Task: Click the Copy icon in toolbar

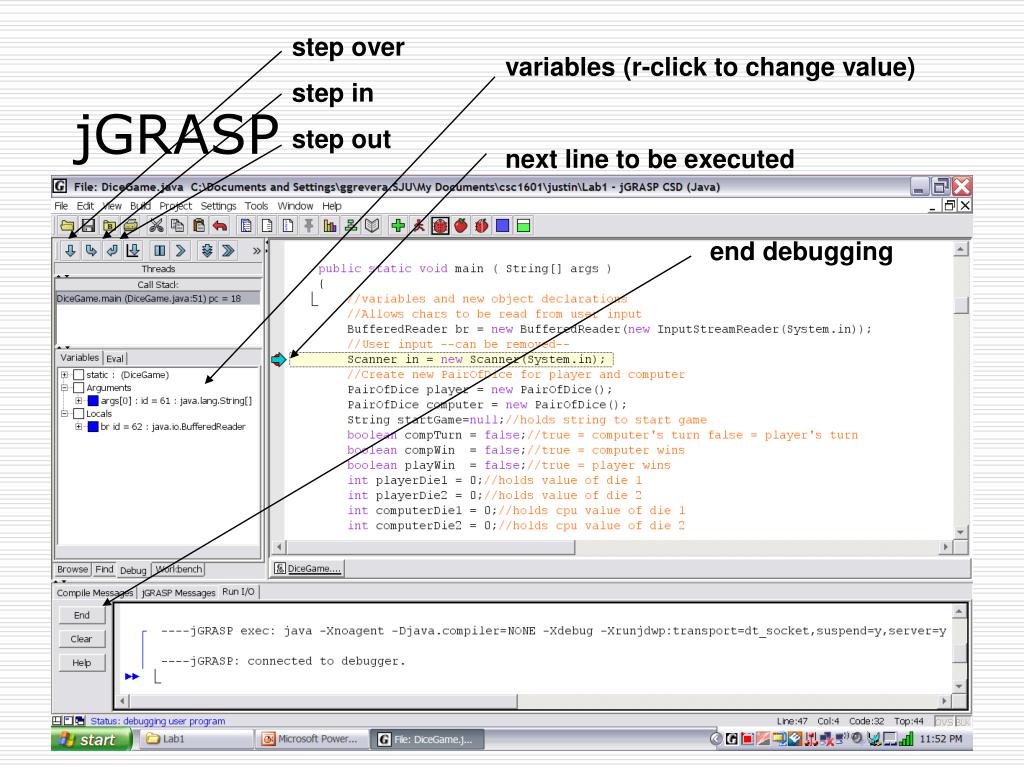Action: (x=177, y=226)
